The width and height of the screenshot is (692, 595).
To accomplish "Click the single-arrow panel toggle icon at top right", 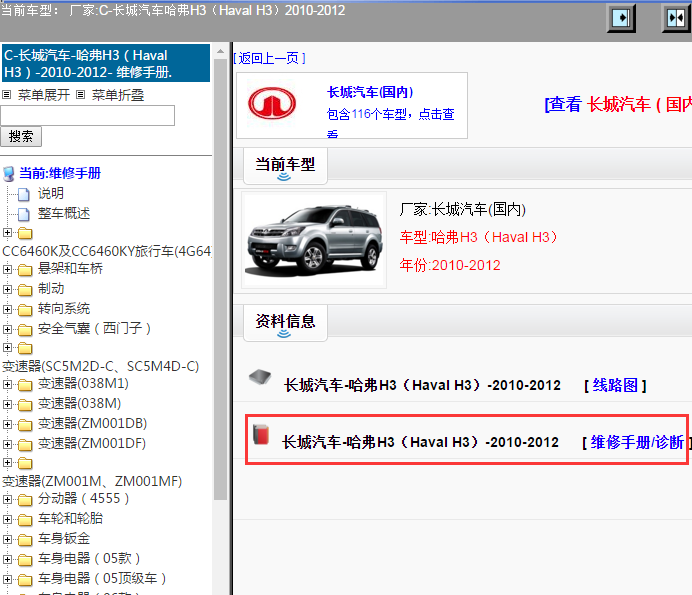I will 621,19.
